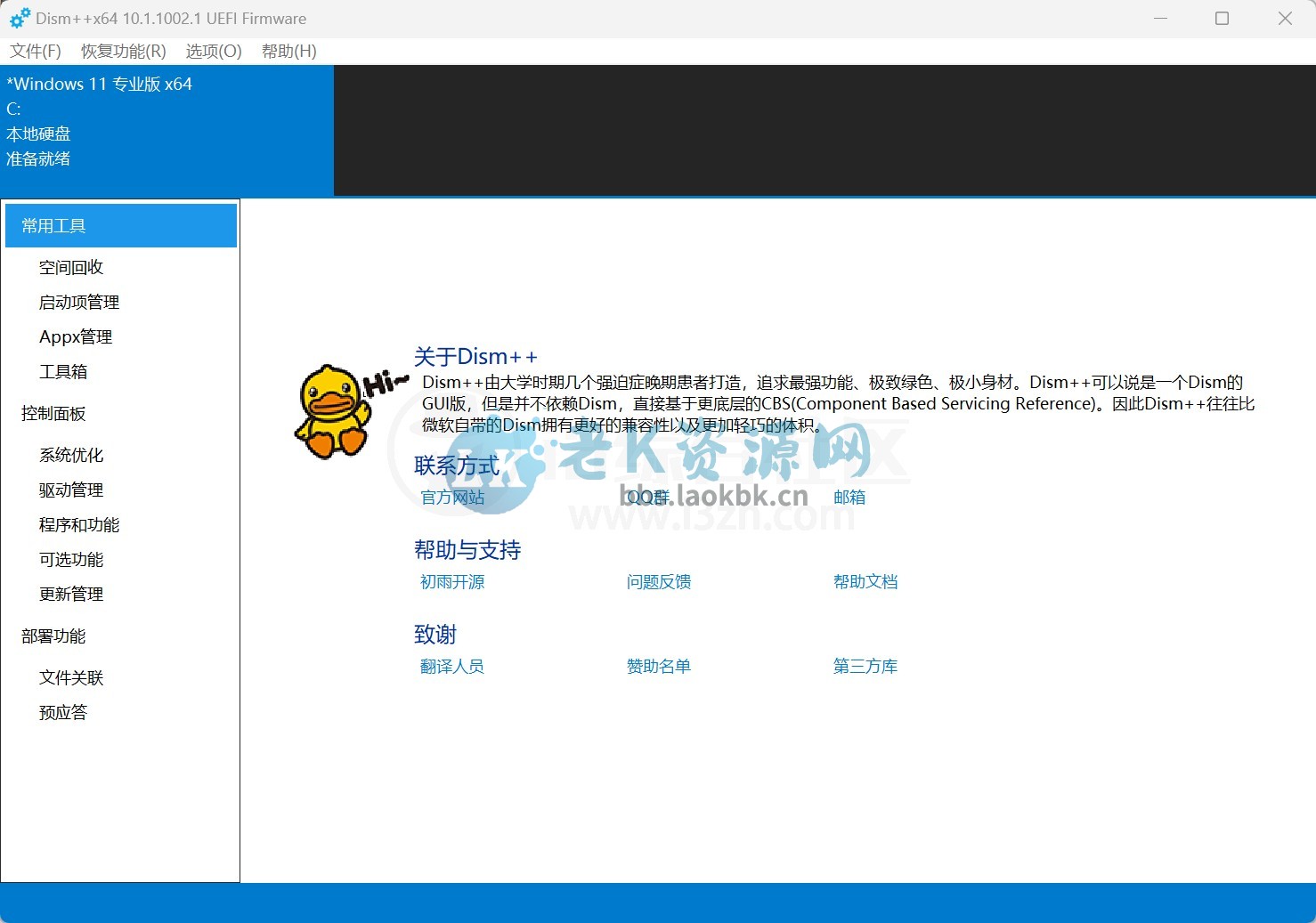Click the 常用工具 sidebar header
The height and width of the screenshot is (923, 1316).
(x=121, y=225)
